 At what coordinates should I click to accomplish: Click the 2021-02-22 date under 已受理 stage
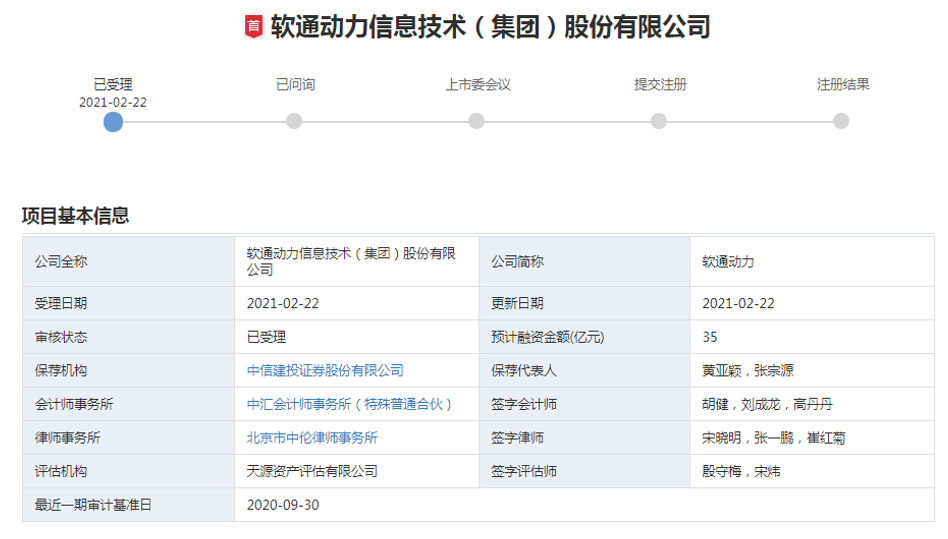coord(113,103)
